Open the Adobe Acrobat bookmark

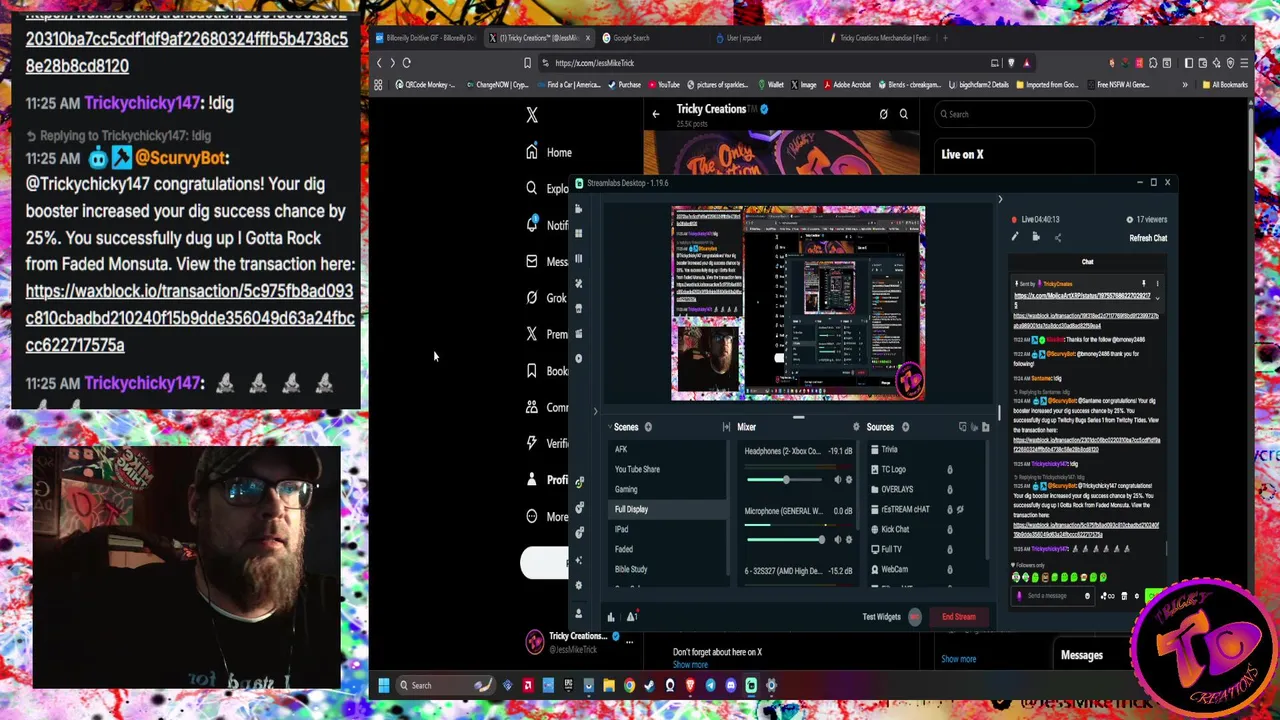click(846, 85)
